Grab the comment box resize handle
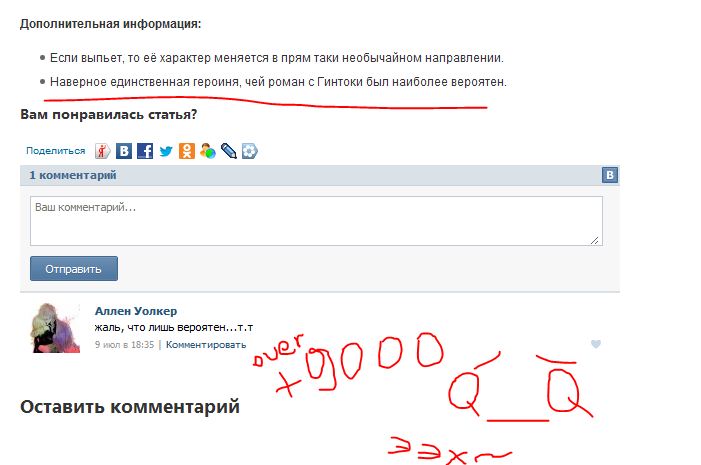 pos(595,240)
